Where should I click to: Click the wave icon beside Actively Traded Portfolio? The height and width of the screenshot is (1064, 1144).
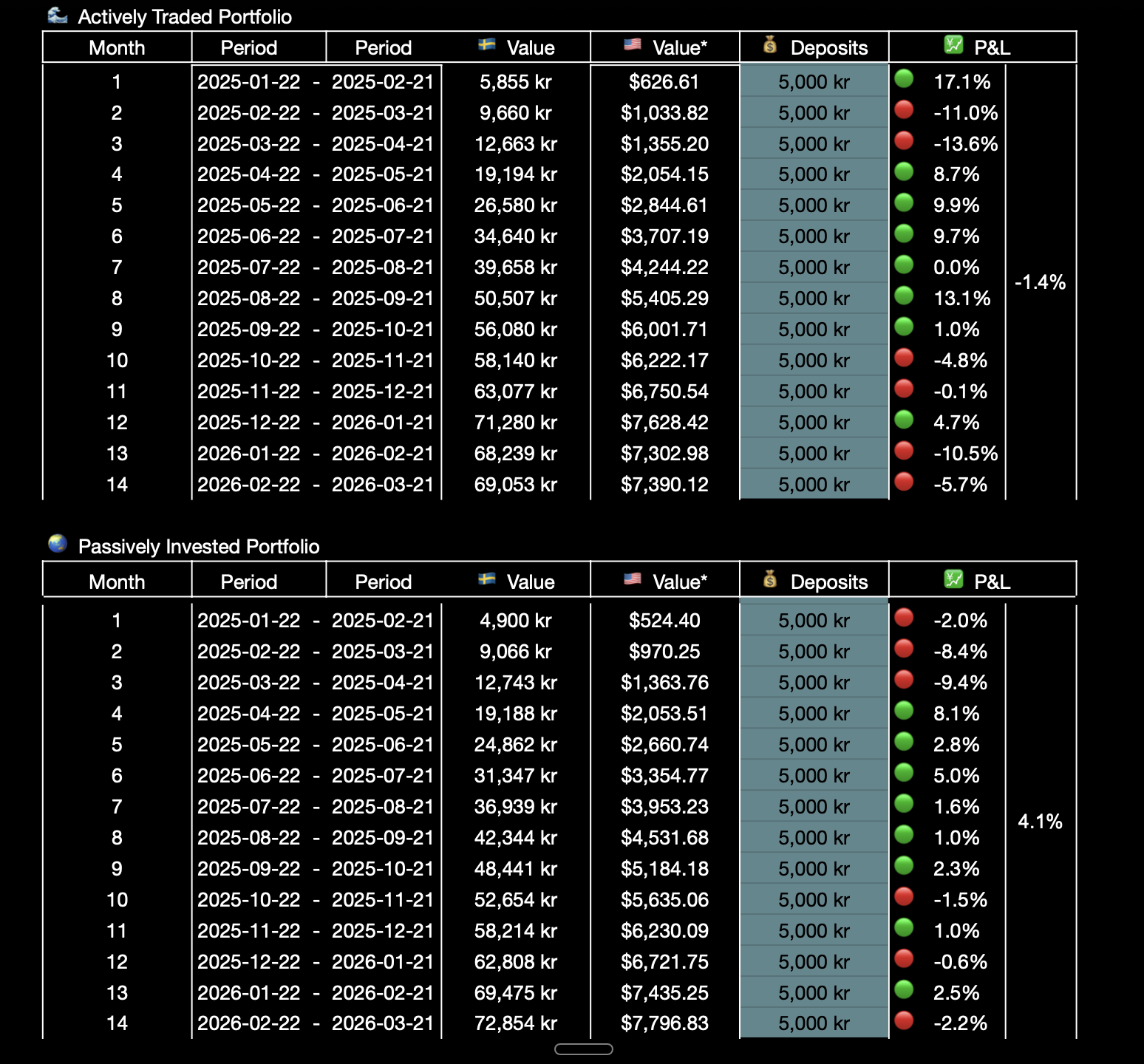57,16
